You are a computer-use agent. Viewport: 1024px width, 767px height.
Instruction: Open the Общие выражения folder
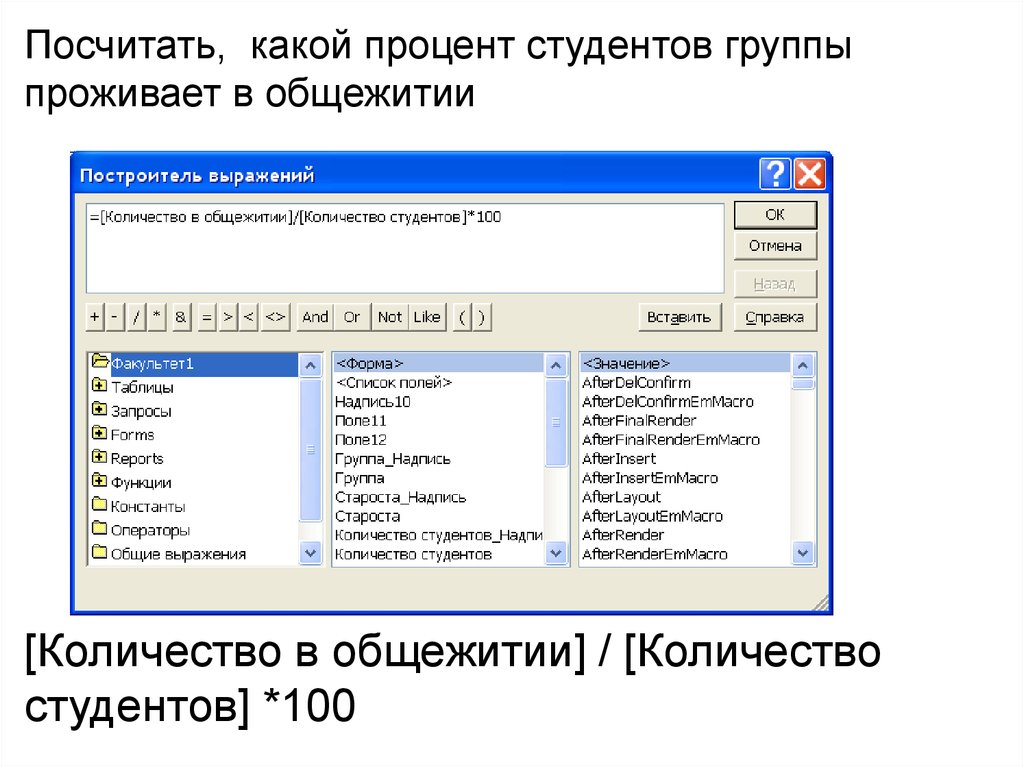point(177,554)
